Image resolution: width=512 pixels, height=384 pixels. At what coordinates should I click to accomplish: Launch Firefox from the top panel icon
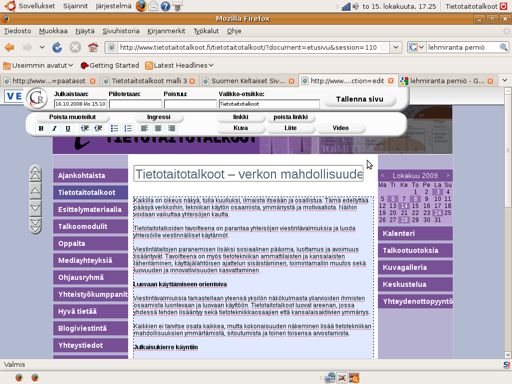141,6
